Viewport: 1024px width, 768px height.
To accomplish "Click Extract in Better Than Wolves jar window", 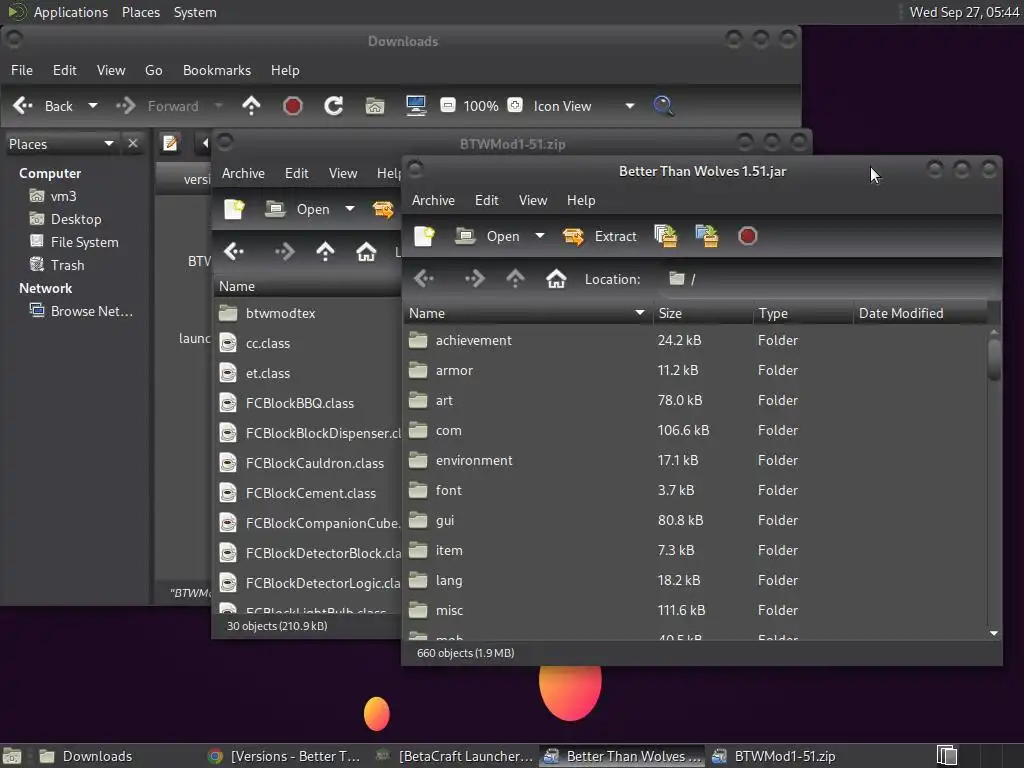I will coord(599,236).
